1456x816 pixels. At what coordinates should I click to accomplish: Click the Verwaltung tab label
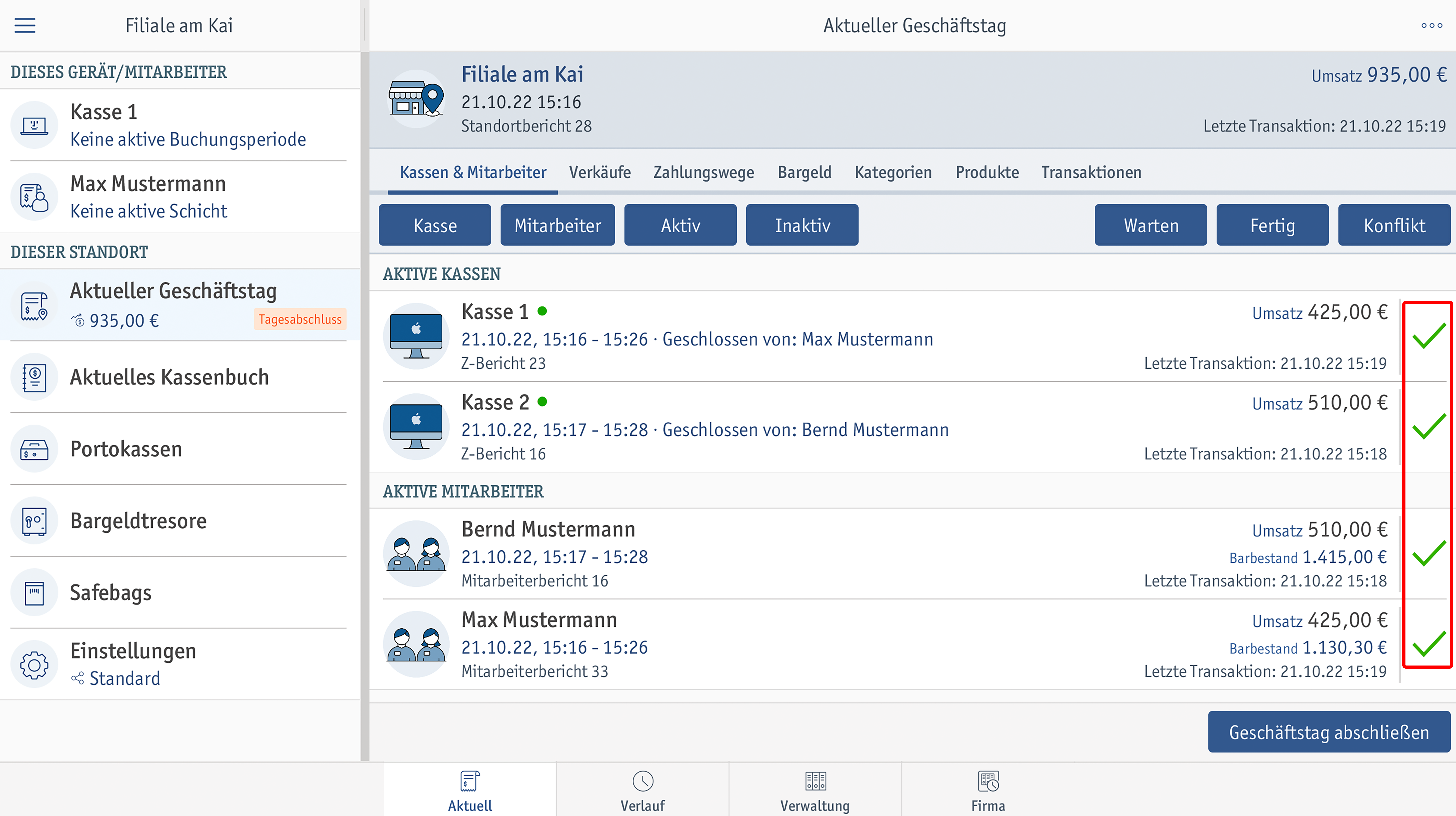(815, 806)
